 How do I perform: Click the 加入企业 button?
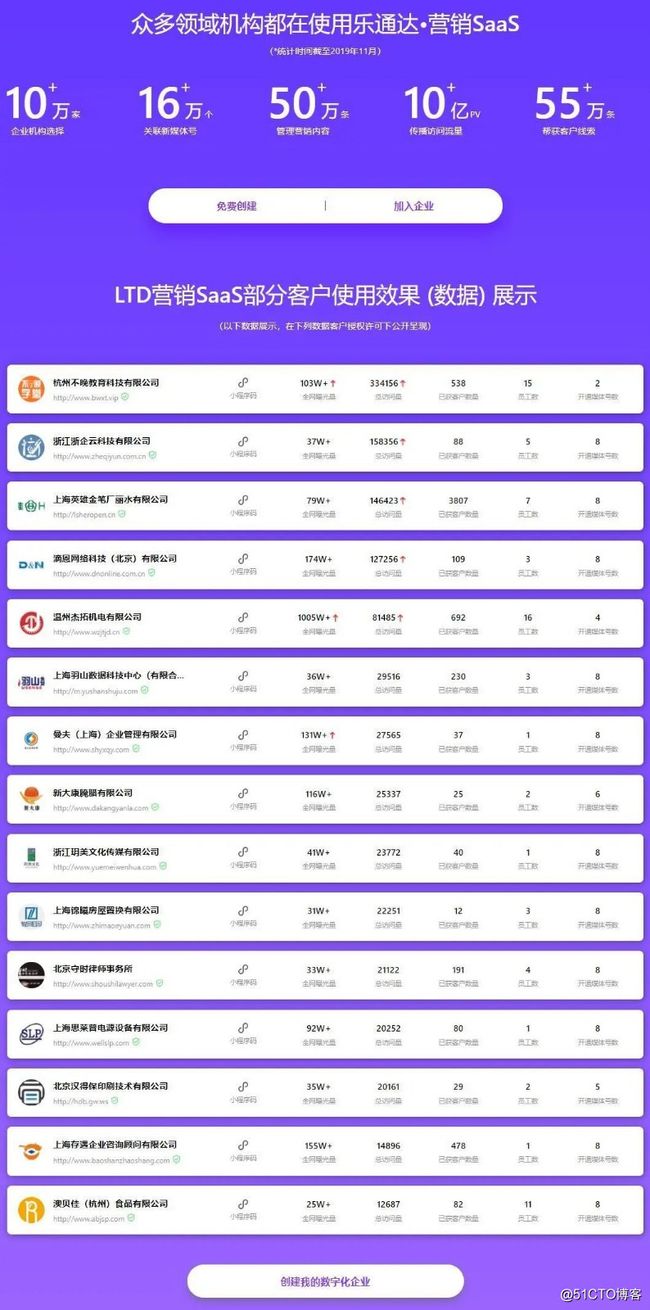pos(413,206)
